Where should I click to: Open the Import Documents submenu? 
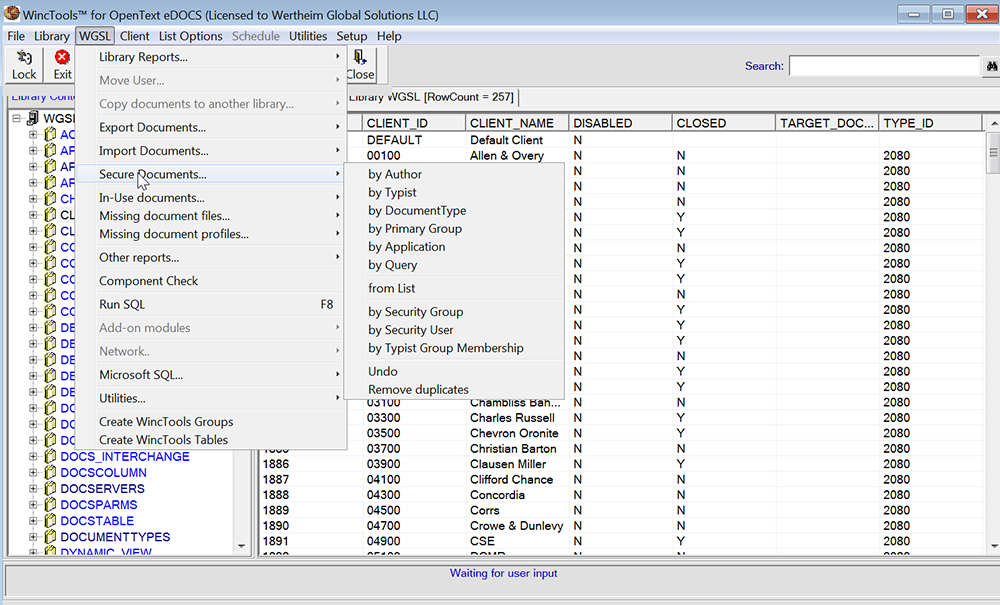tap(210, 151)
